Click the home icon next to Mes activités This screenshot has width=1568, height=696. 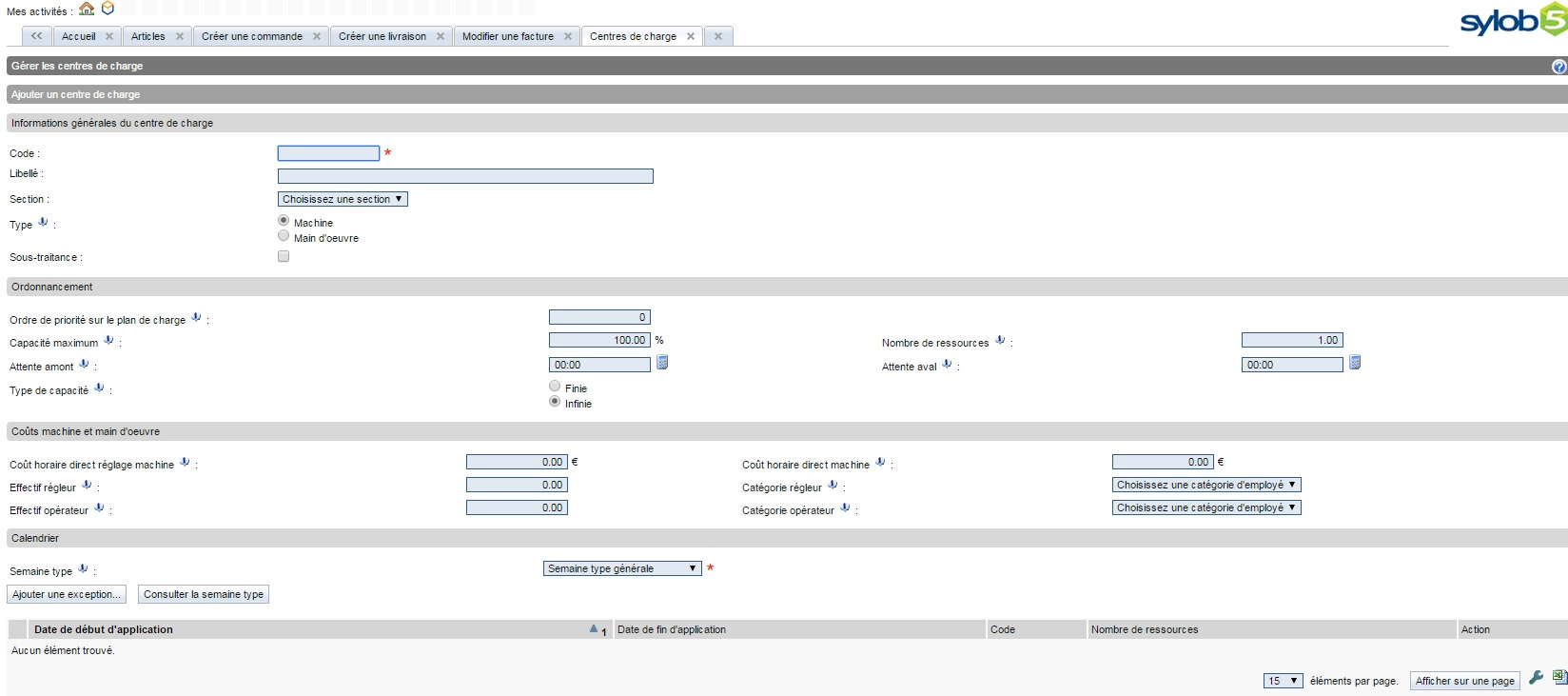[x=87, y=10]
